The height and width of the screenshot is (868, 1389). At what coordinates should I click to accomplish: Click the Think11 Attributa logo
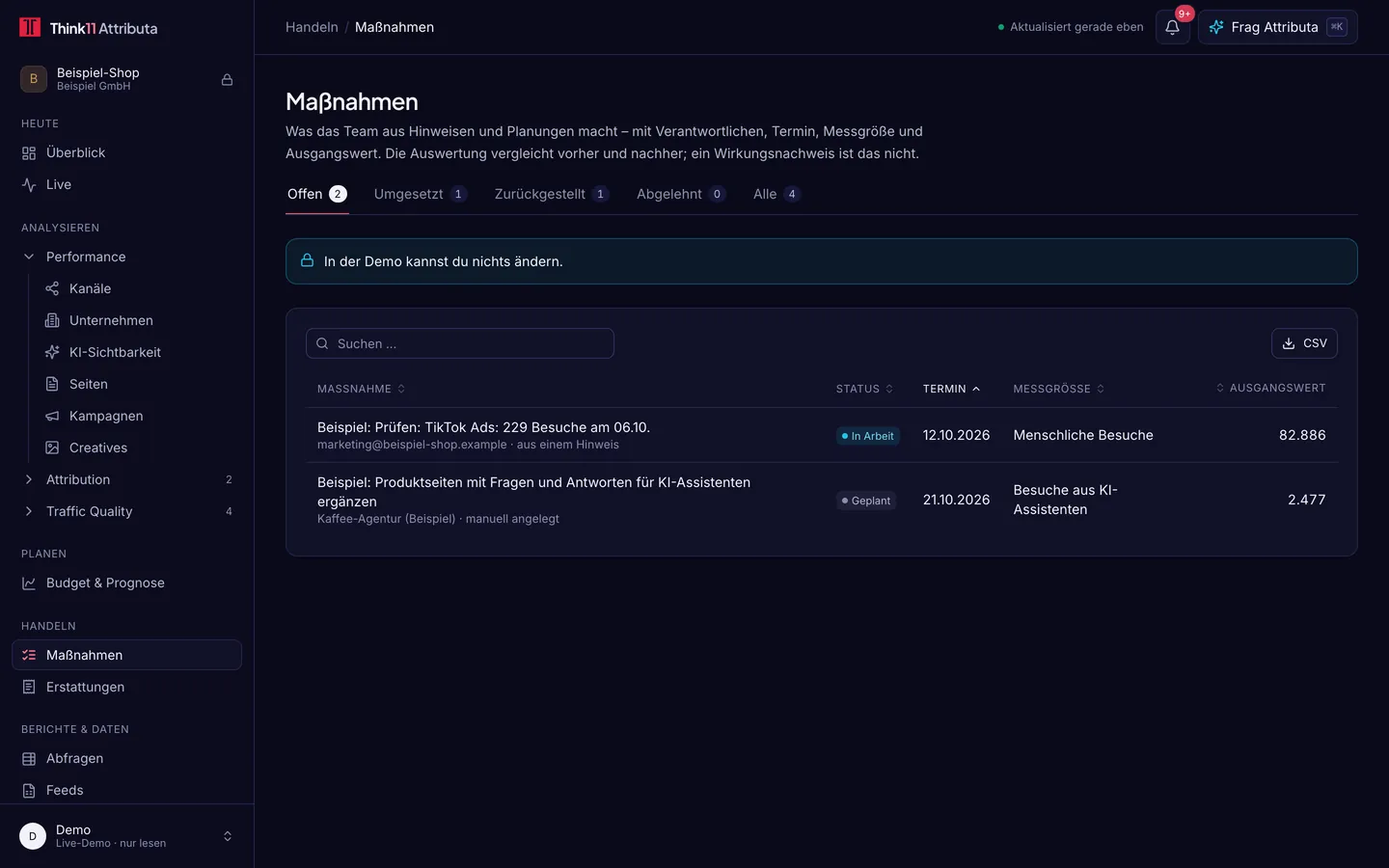tap(88, 28)
